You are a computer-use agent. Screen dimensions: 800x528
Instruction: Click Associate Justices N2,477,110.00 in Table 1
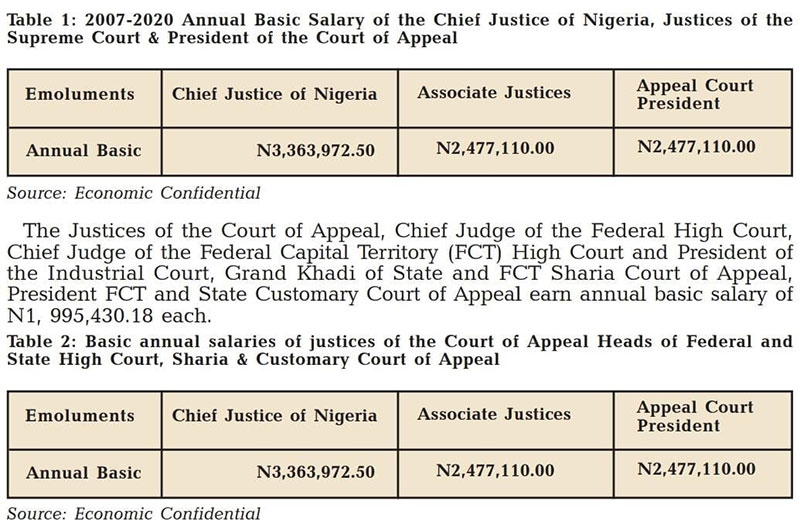pos(495,148)
